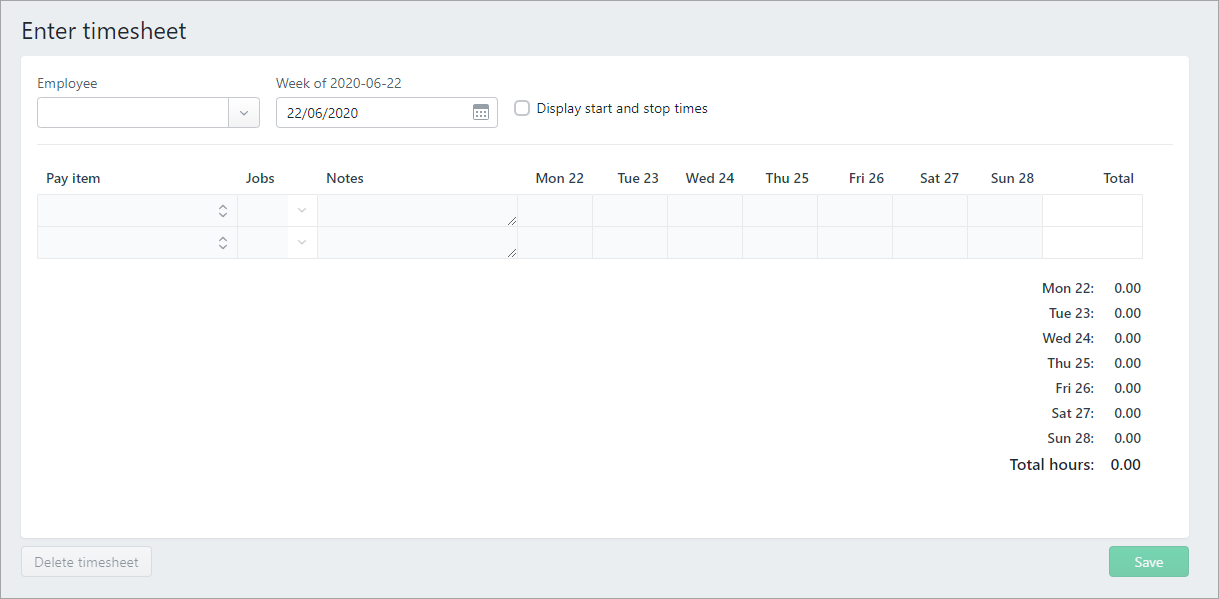Expand first row Jobs dropdown

point(301,211)
